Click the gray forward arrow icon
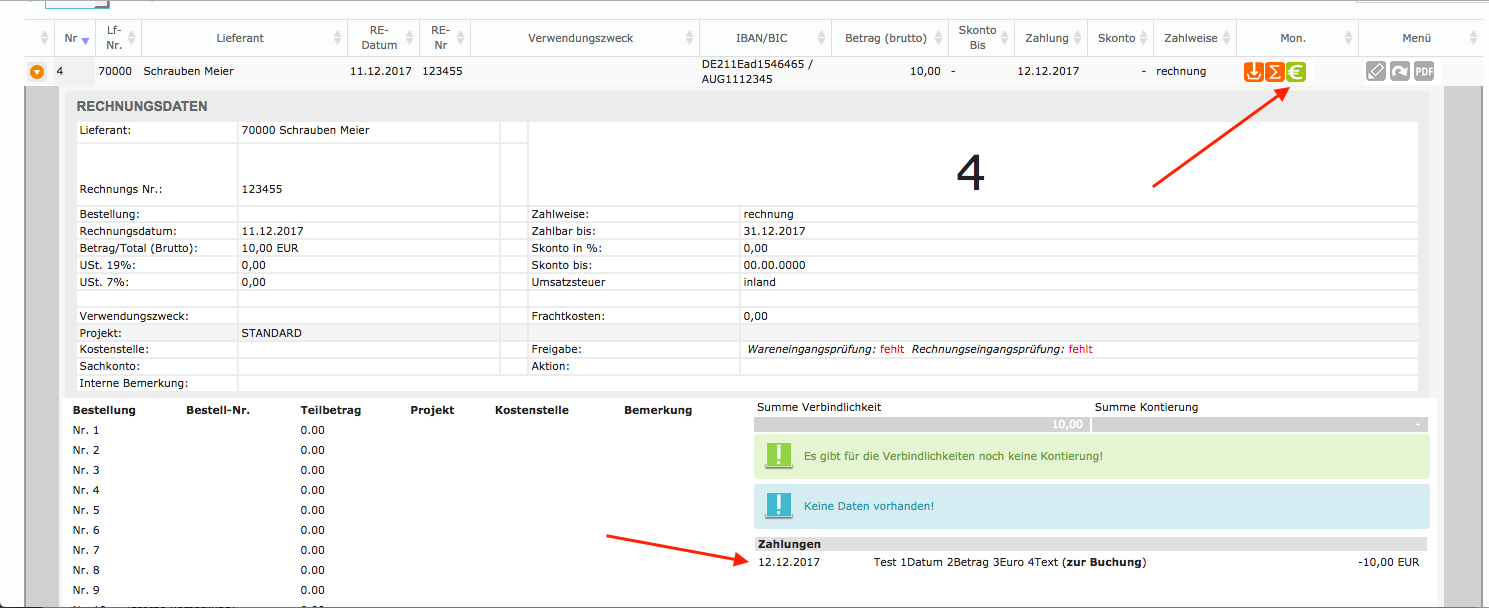Viewport: 1489px width, 608px height. point(1400,72)
